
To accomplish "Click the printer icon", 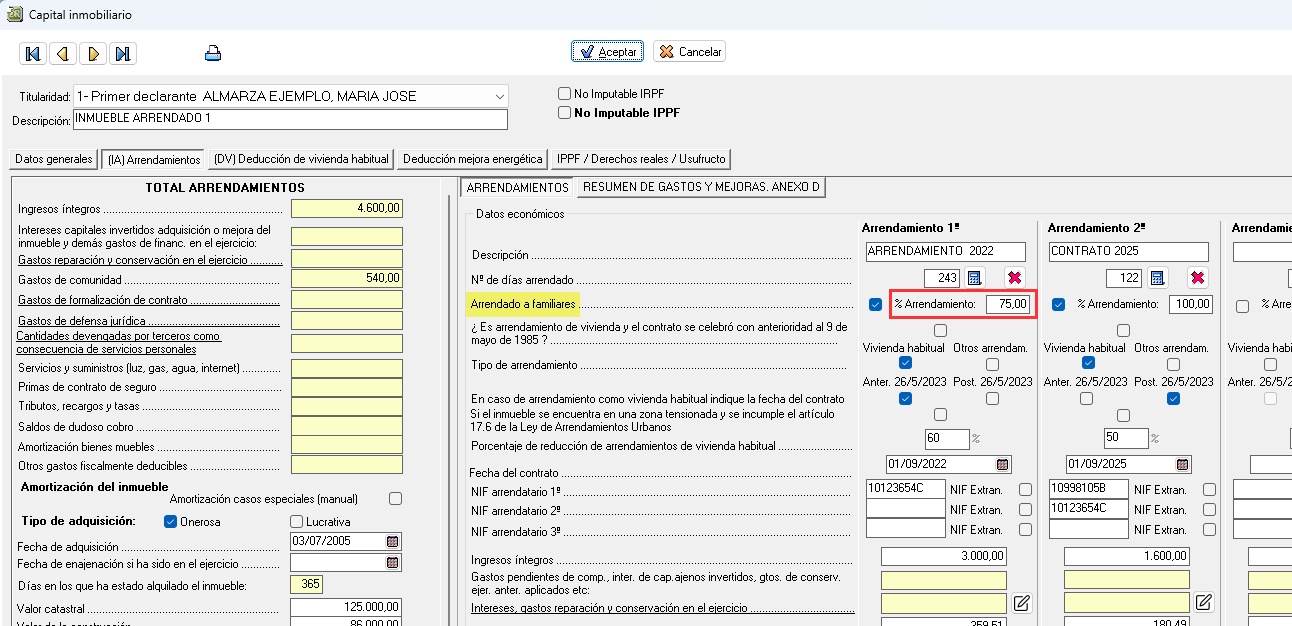I will [213, 54].
